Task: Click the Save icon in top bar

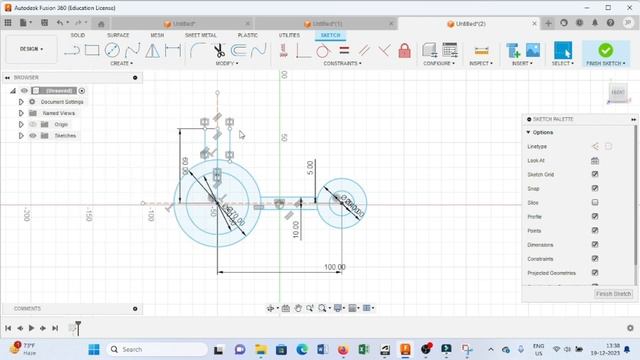Action: click(x=44, y=23)
